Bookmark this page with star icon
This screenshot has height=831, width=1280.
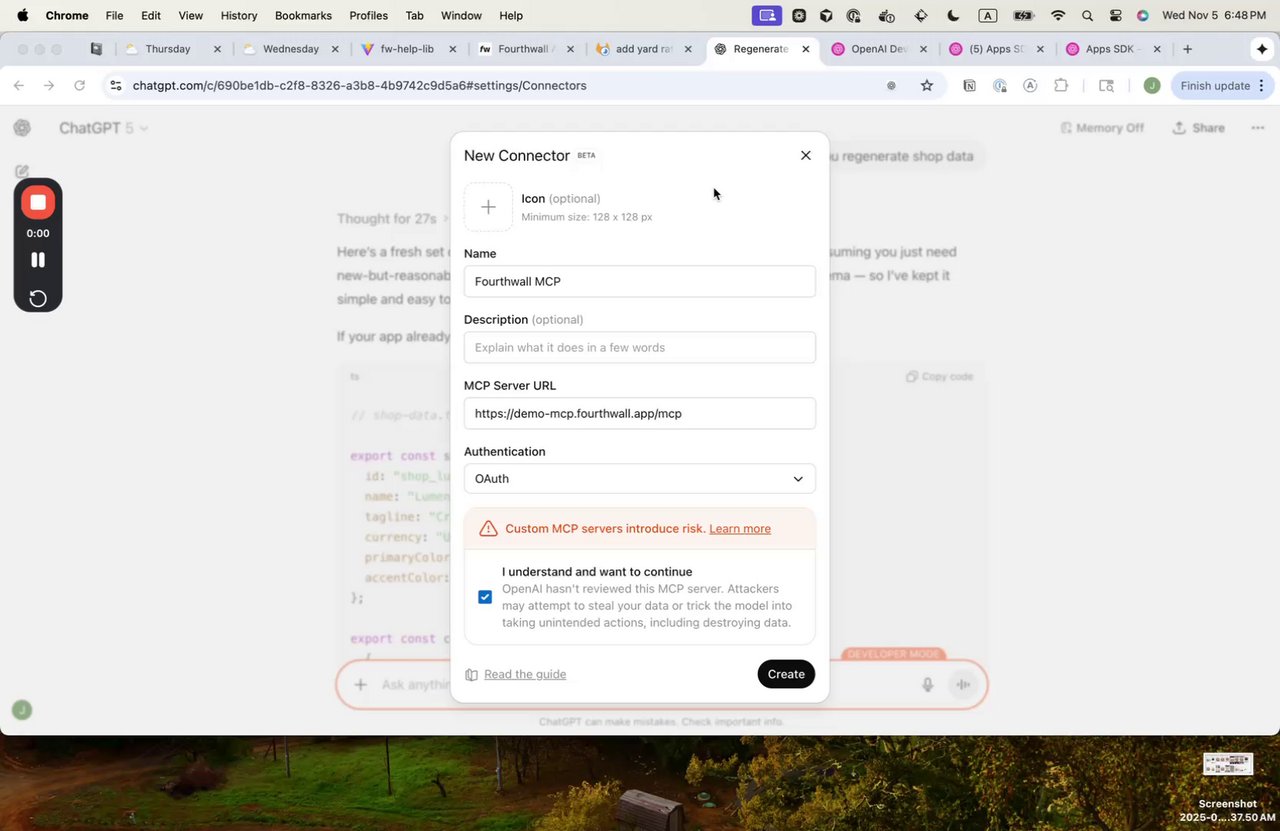927,85
